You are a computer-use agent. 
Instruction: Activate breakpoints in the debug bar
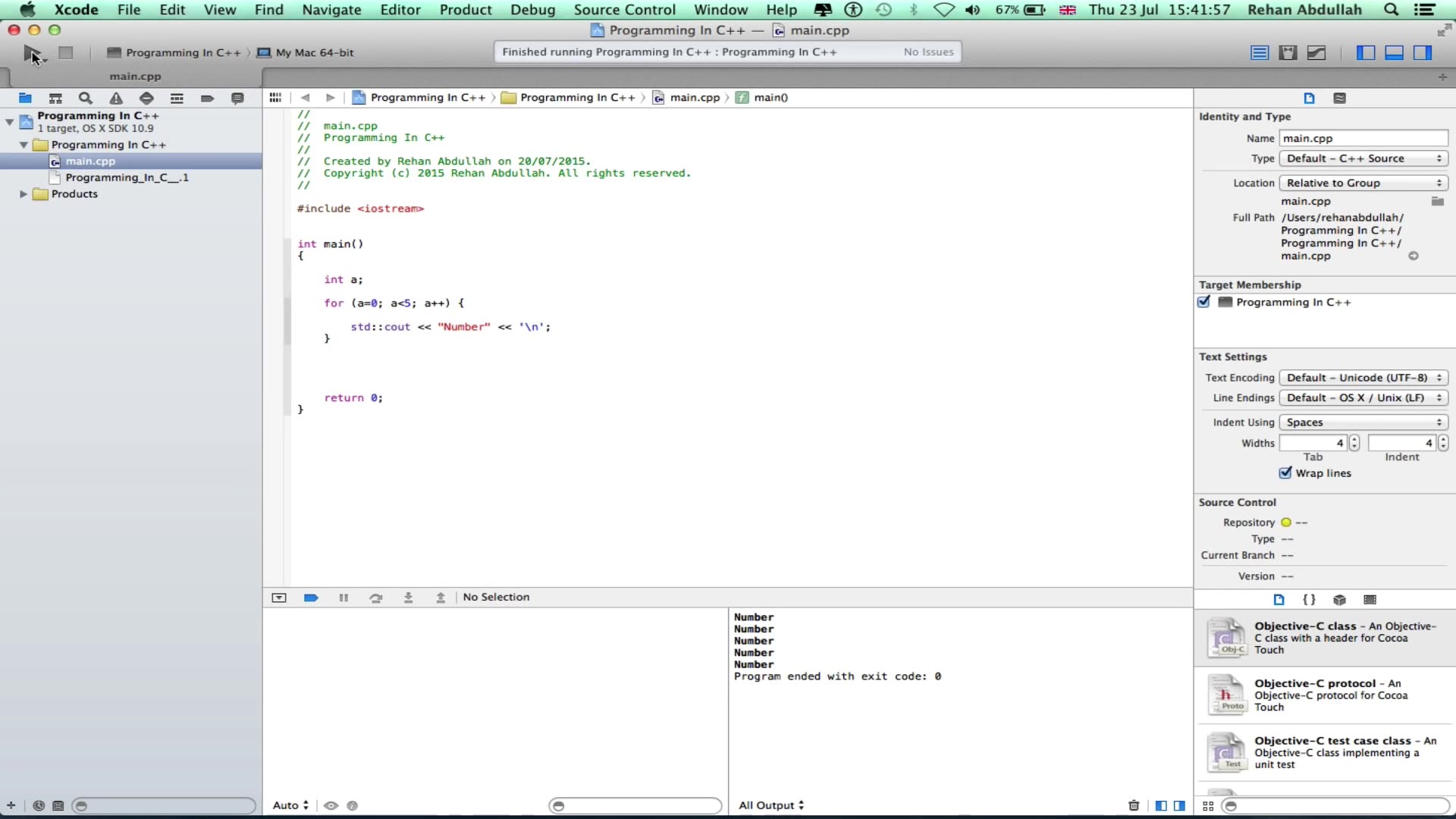point(310,598)
